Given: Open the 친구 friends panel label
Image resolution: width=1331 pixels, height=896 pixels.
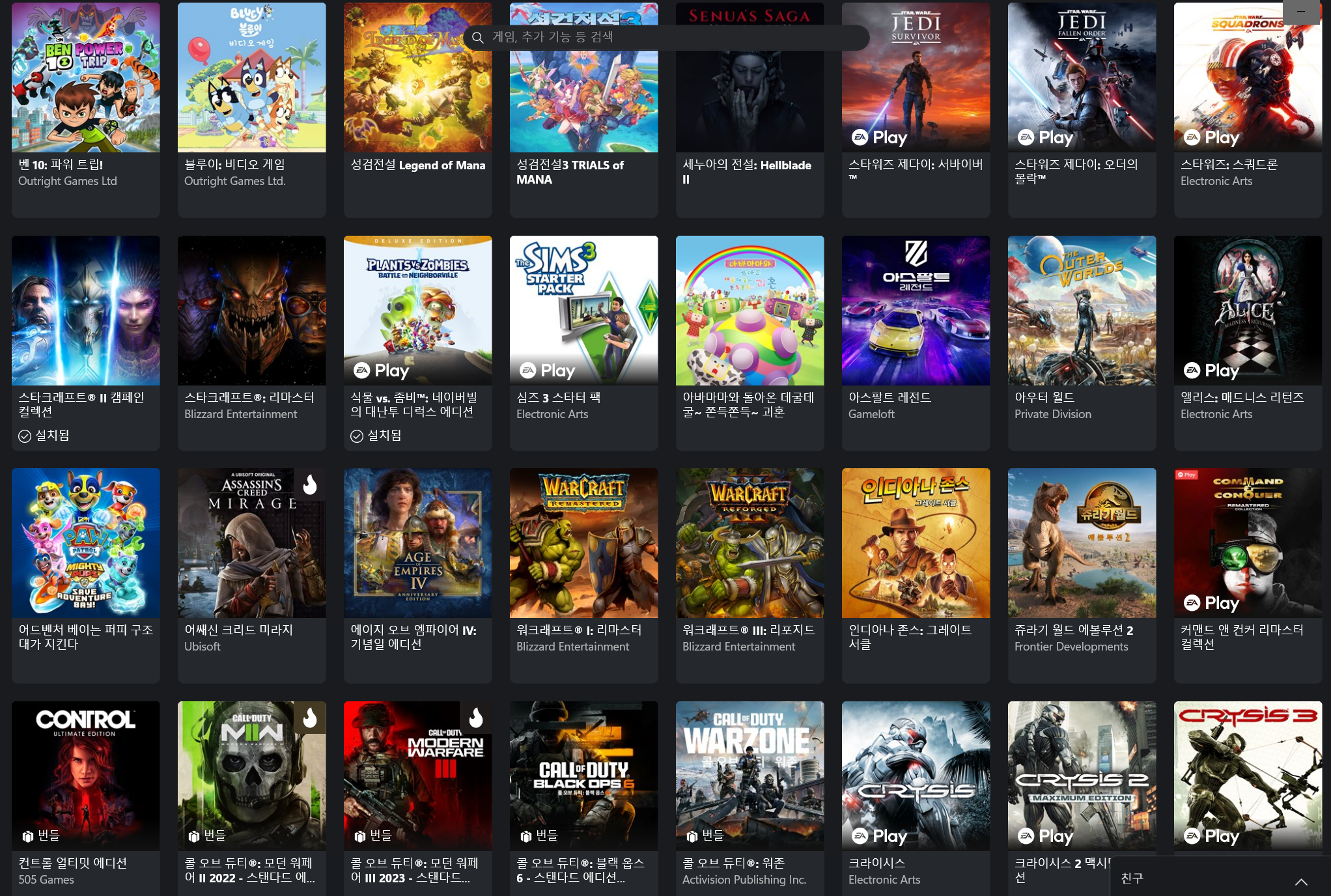Looking at the screenshot, I should pos(1132,878).
